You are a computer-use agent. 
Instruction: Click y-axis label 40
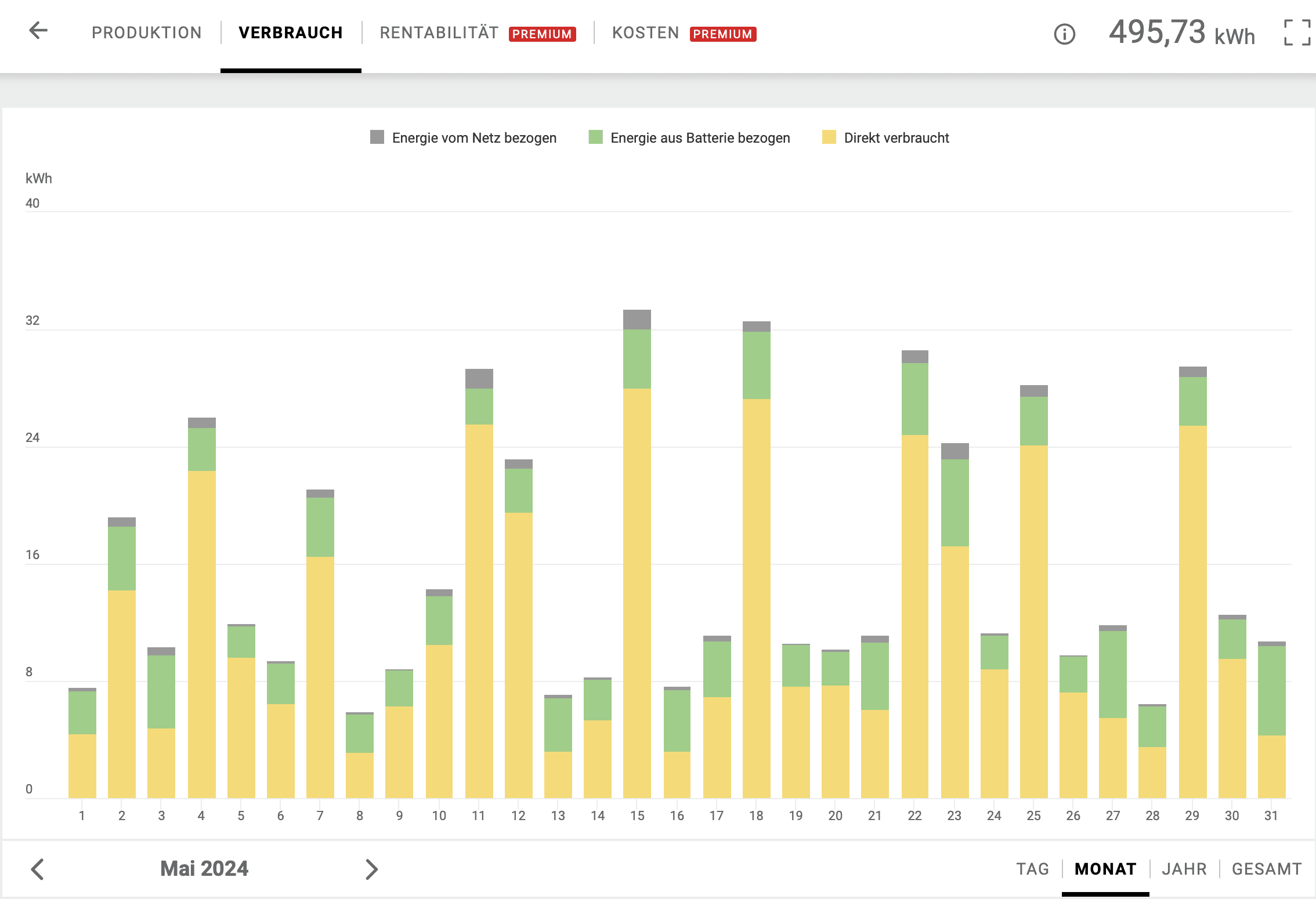32,203
